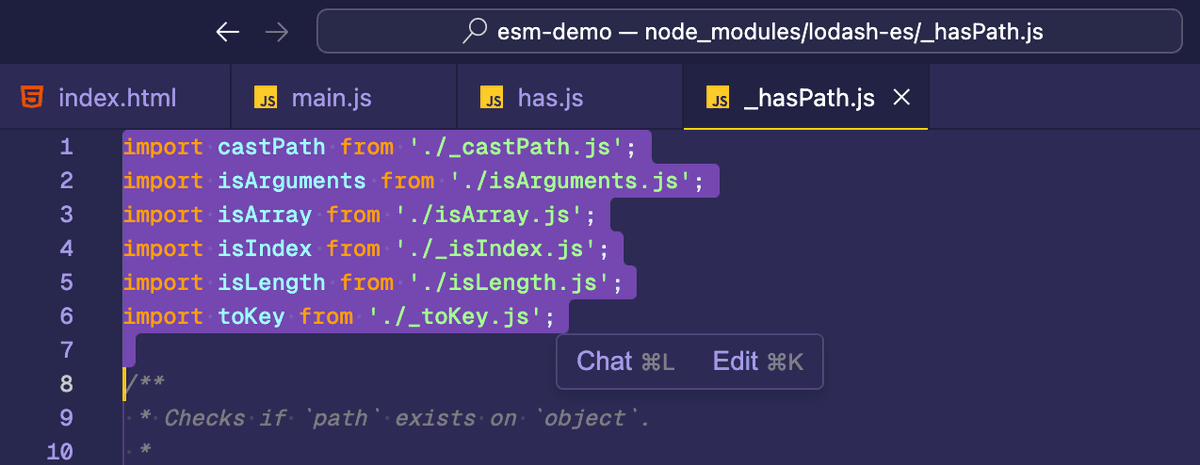Switch to the has.js tab
This screenshot has width=1200, height=465.
[x=549, y=98]
